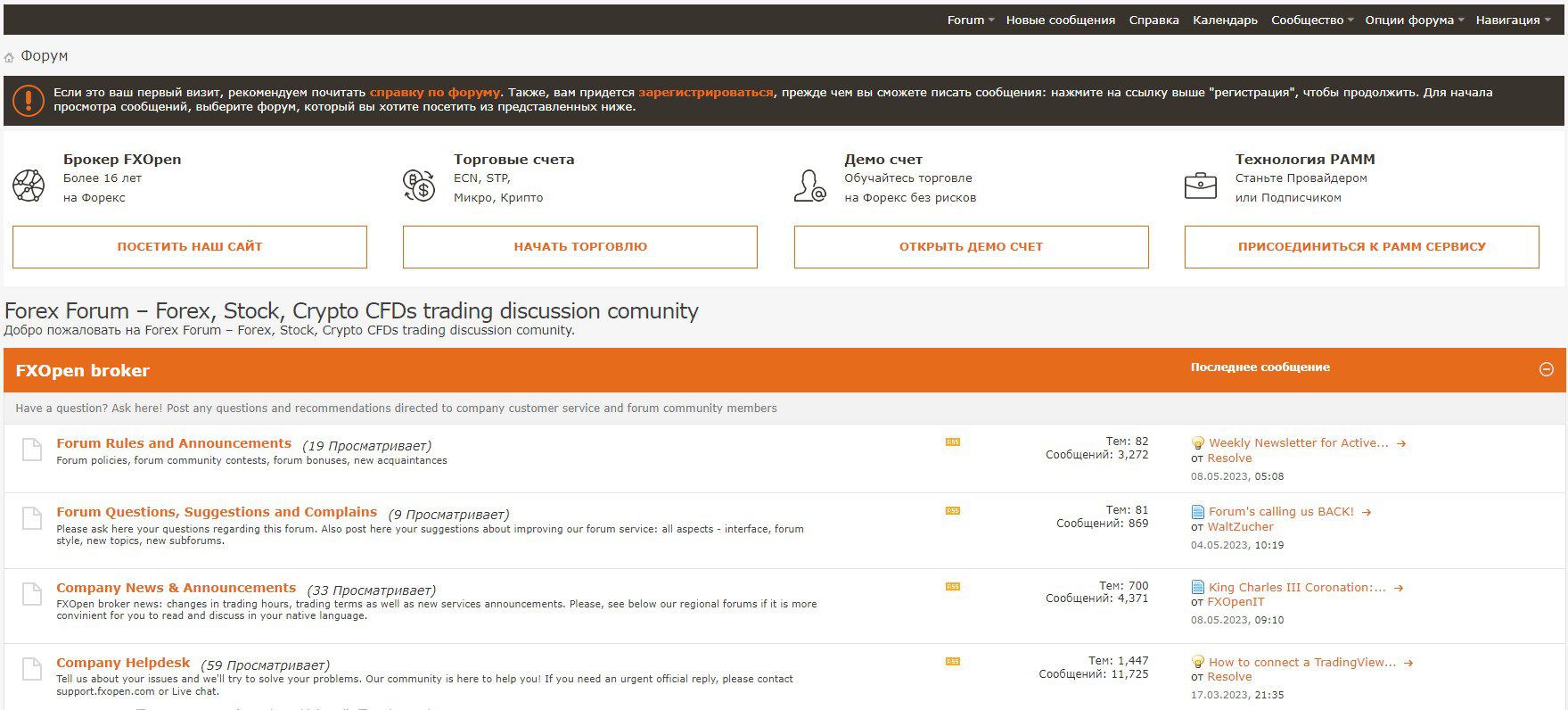Viewport: 1568px width, 710px height.
Task: Click the post icon beside King Charles III Coronation
Action: (1198, 588)
